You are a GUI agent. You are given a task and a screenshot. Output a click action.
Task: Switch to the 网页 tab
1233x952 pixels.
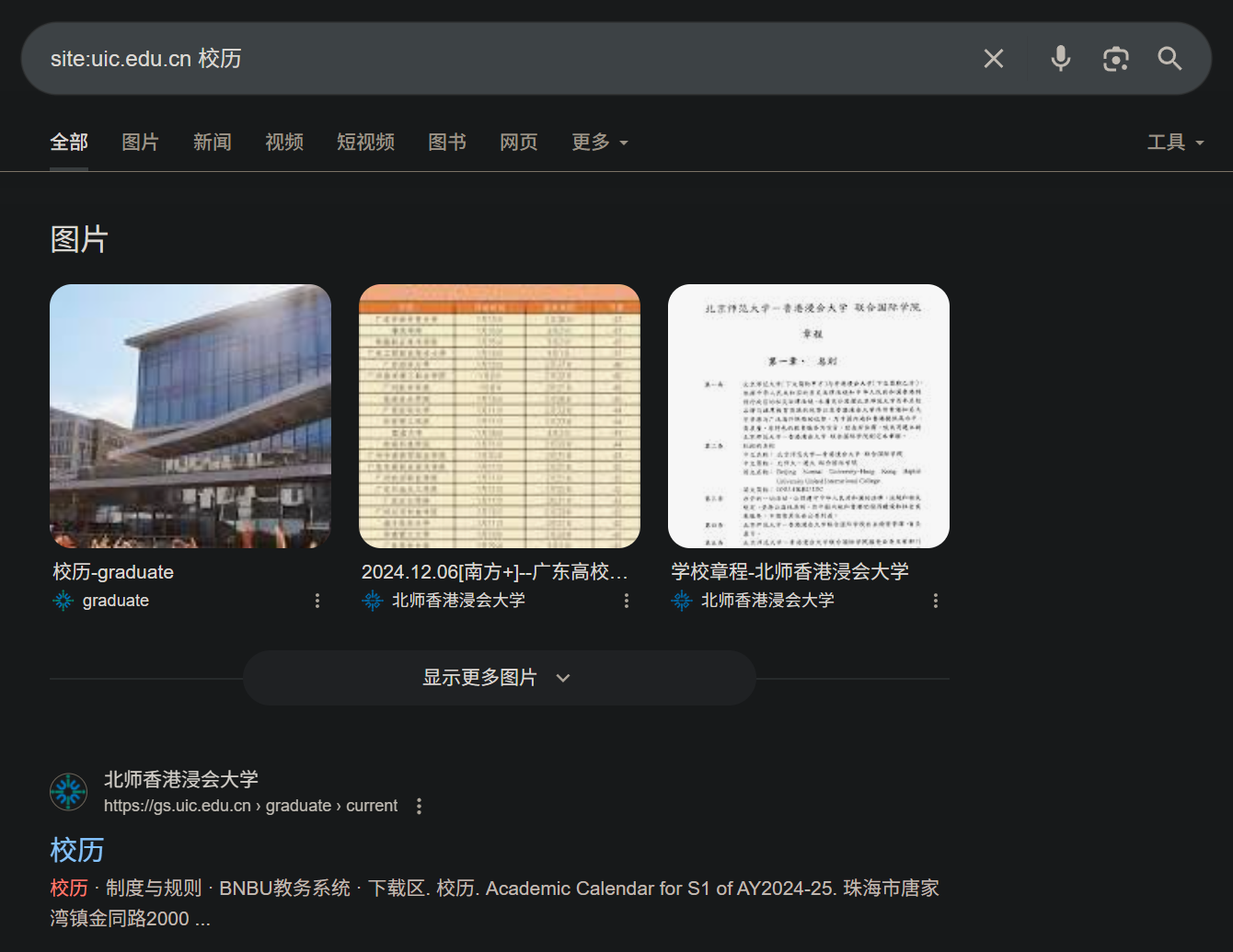click(x=519, y=142)
